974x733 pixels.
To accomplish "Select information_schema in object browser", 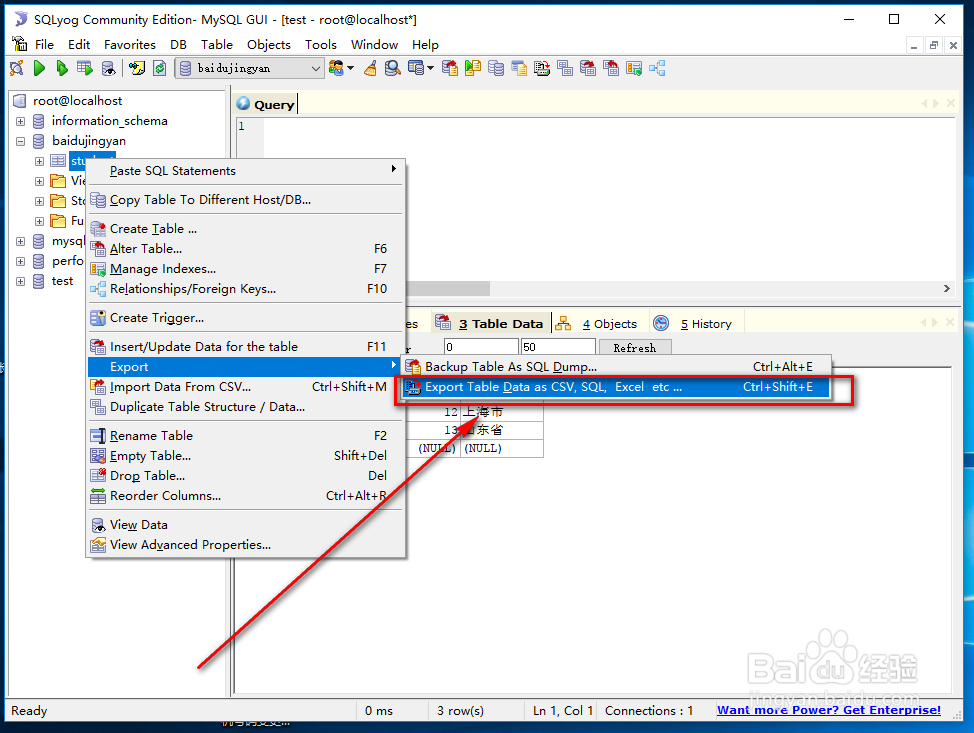I will tap(109, 121).
